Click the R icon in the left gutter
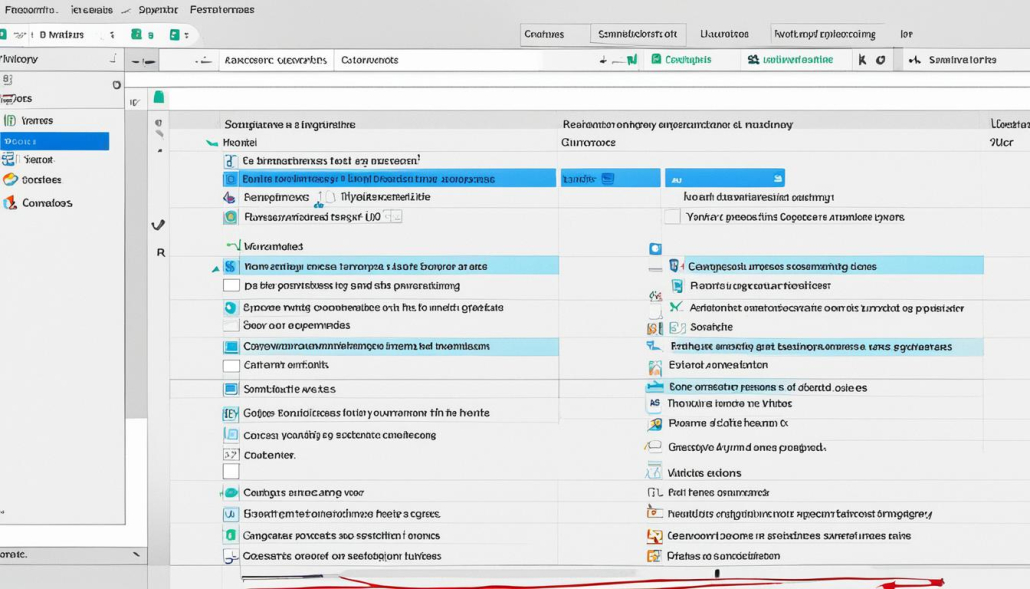This screenshot has width=1030, height=589. point(161,252)
